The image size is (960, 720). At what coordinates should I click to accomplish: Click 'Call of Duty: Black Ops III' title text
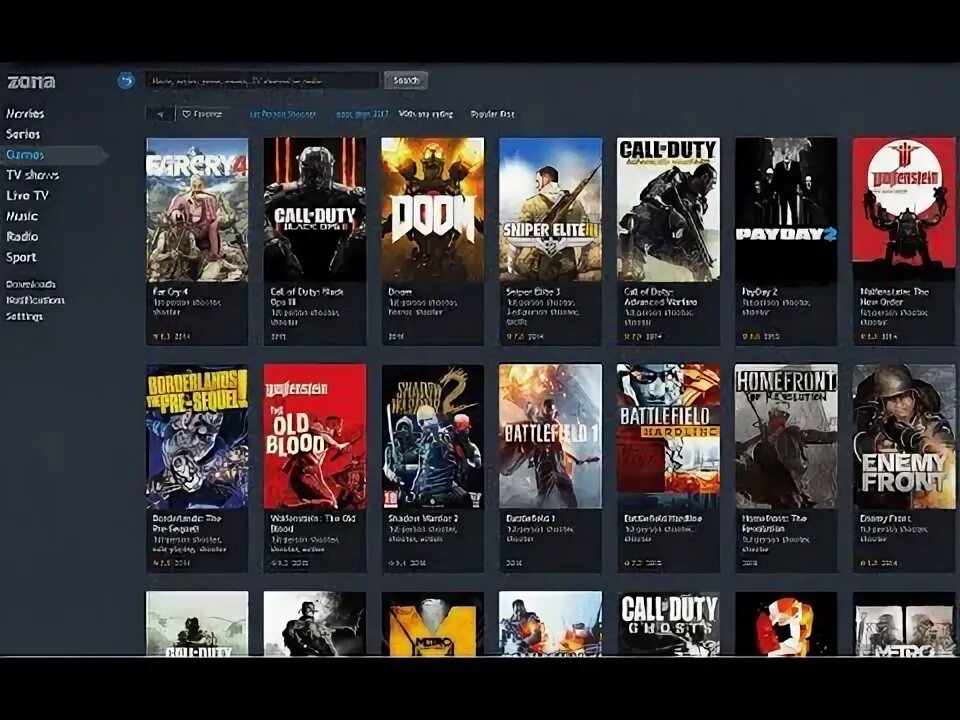pyautogui.click(x=307, y=297)
